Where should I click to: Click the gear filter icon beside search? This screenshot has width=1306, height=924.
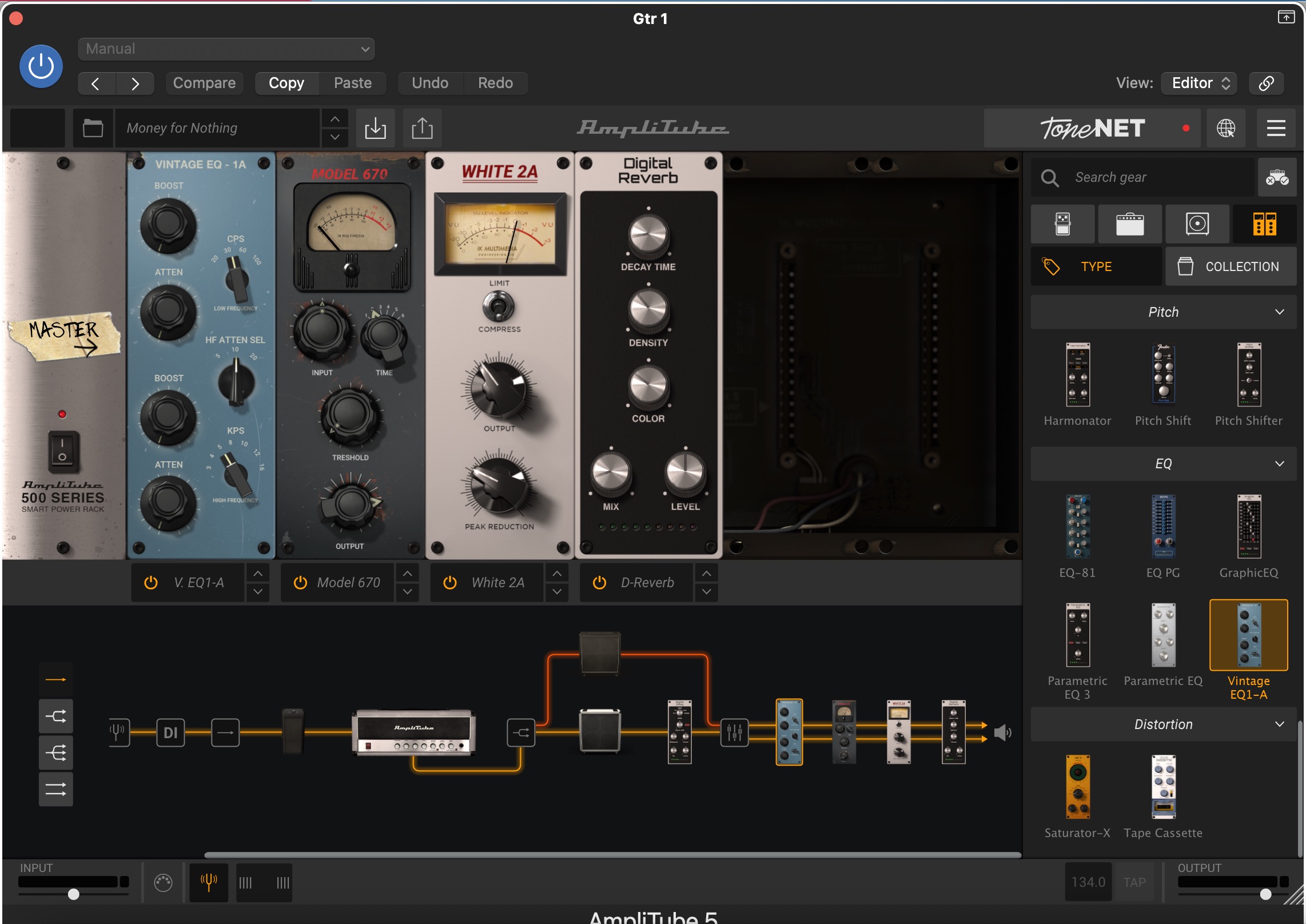pos(1277,178)
